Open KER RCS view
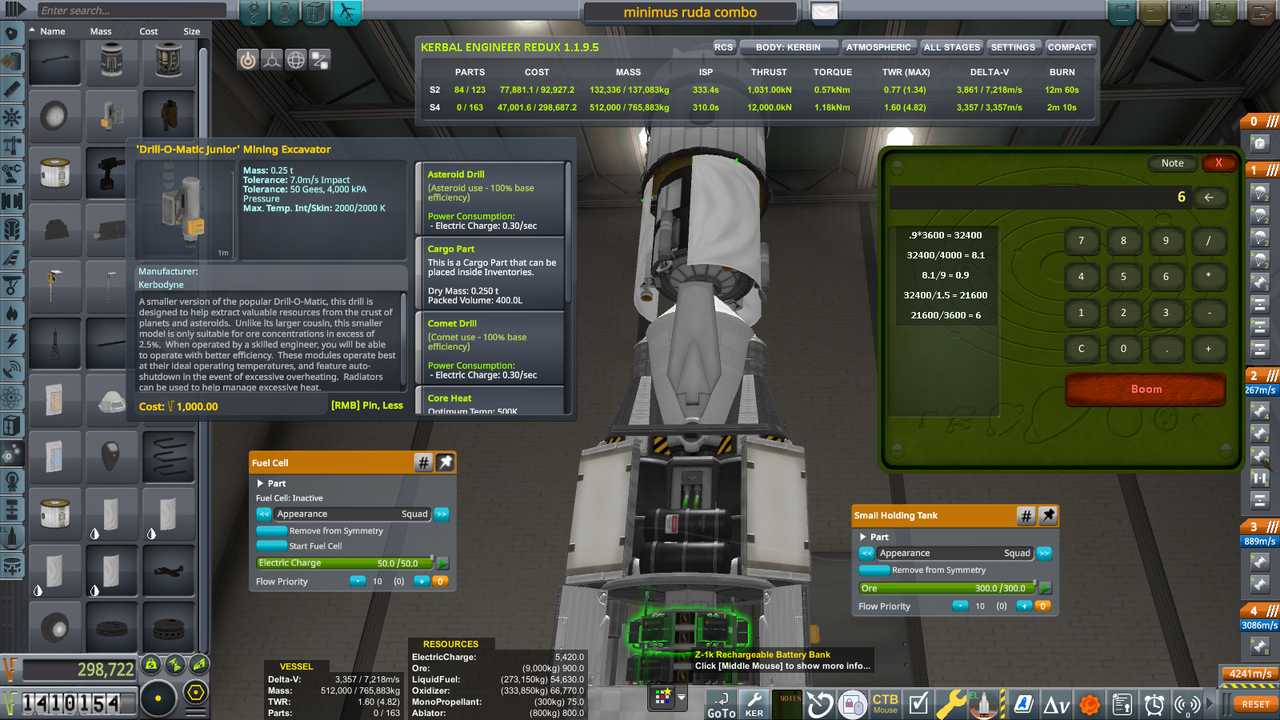The height and width of the screenshot is (720, 1280). pos(723,47)
